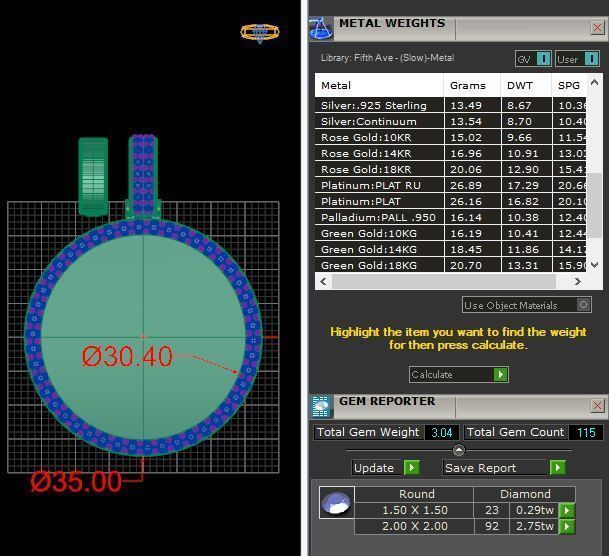Image resolution: width=609 pixels, height=556 pixels.
Task: Select the Rose Gold:18KR row
Action: pos(451,169)
